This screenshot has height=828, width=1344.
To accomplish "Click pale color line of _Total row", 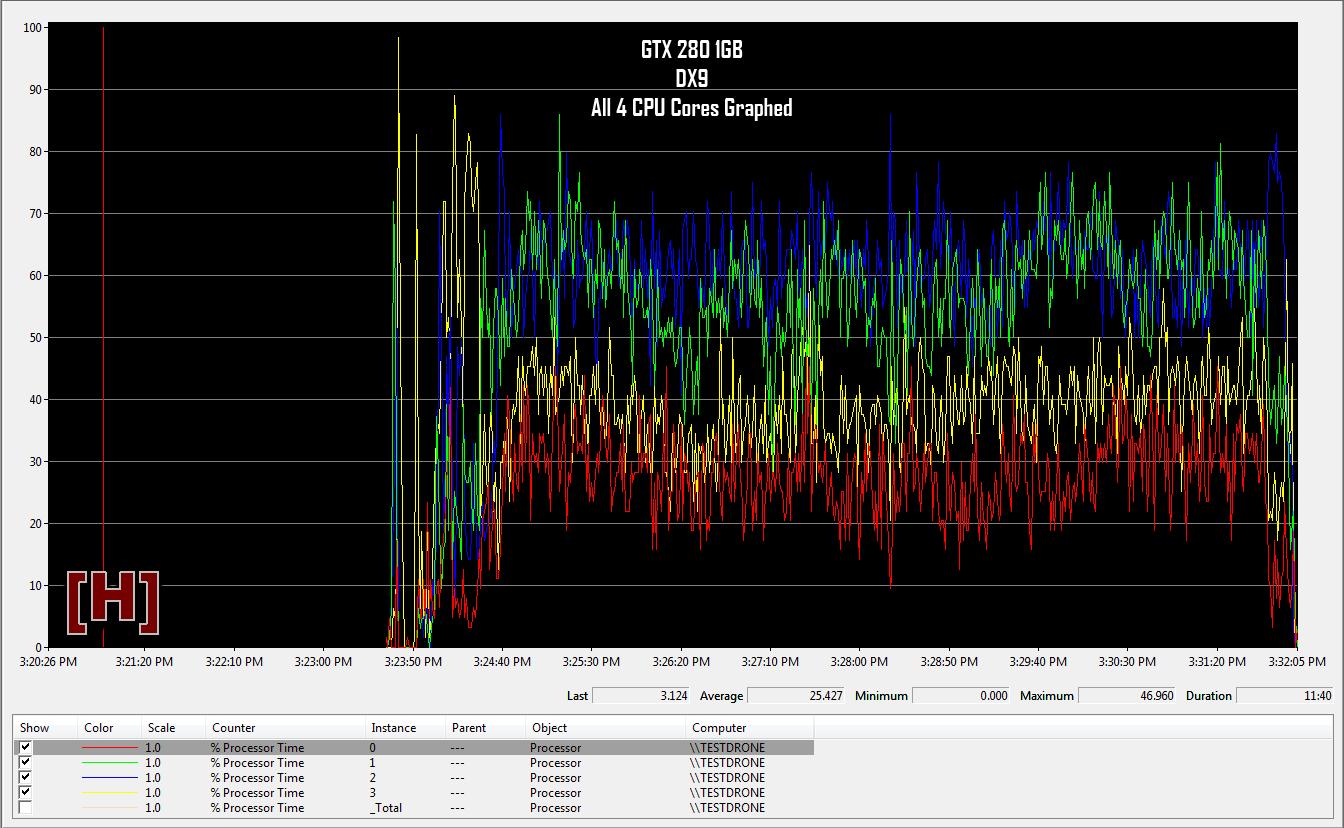I will click(x=110, y=807).
